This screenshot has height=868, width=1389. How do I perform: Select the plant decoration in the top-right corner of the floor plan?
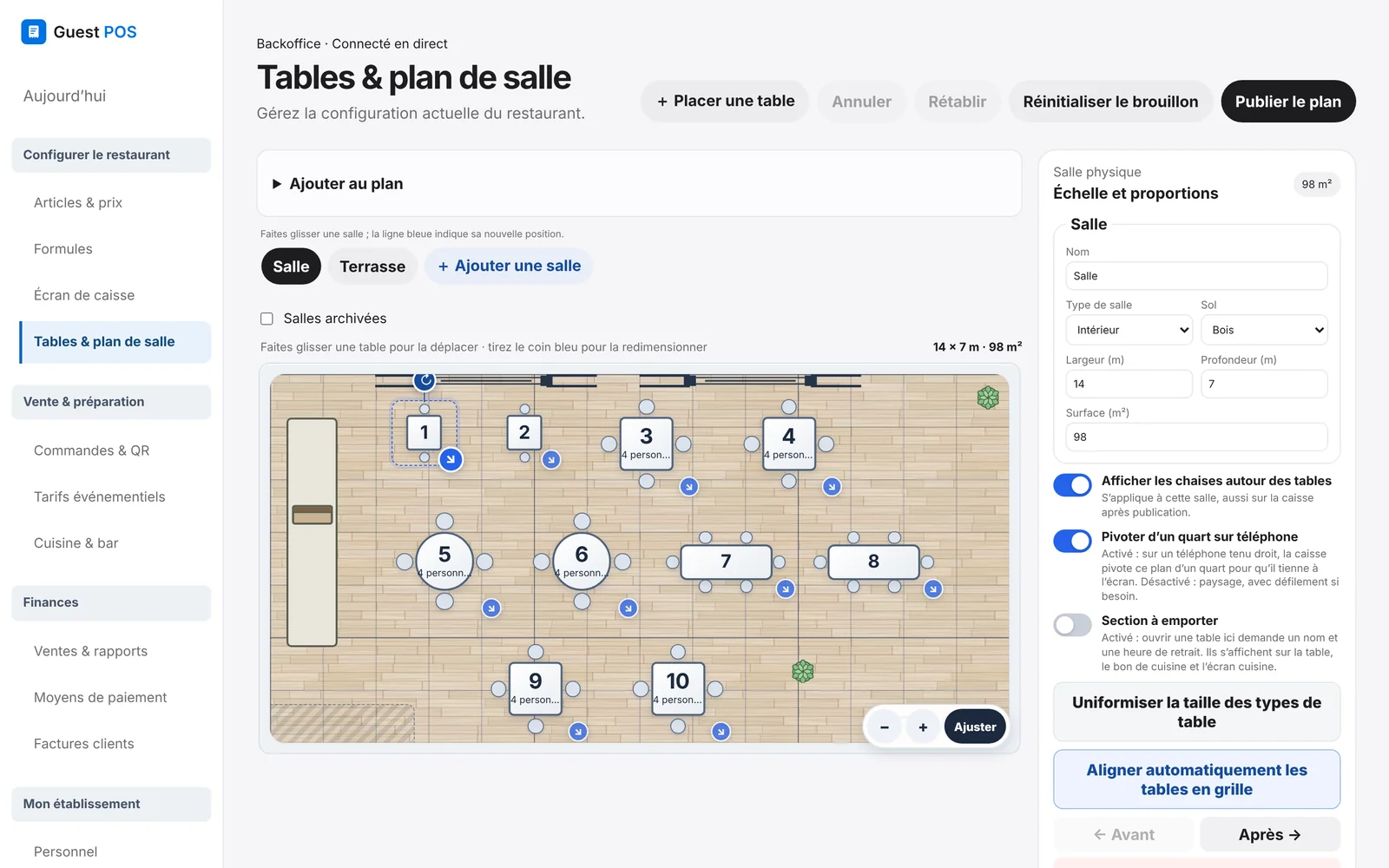(x=988, y=398)
